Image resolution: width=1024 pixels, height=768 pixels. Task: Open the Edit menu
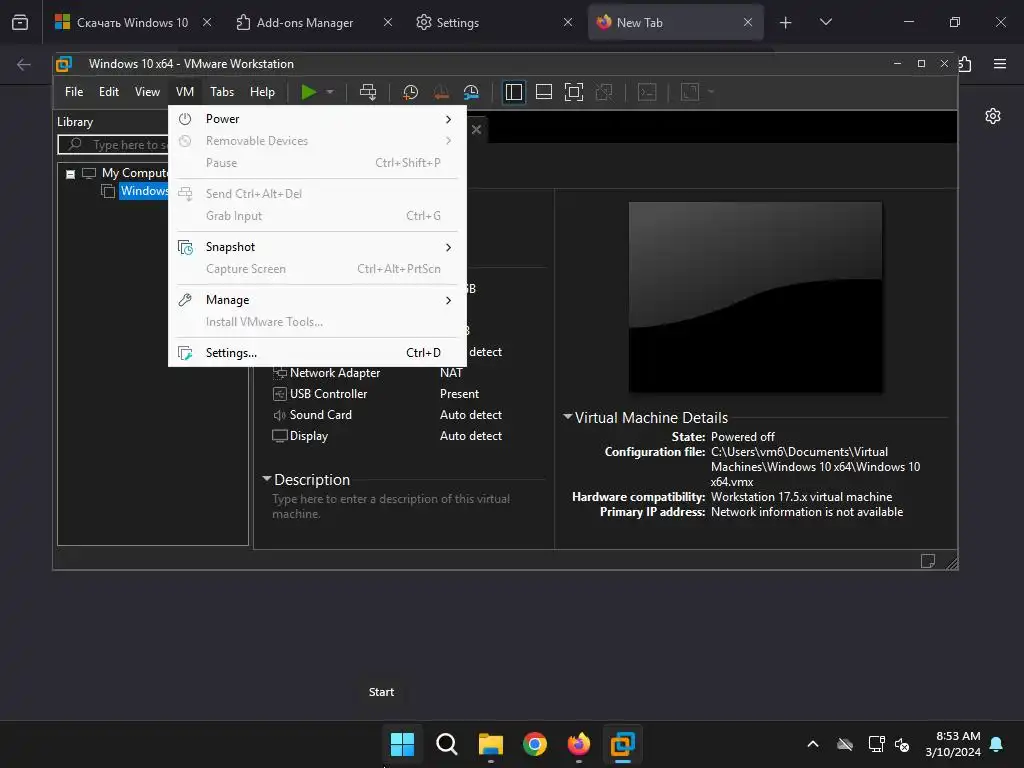tap(108, 92)
